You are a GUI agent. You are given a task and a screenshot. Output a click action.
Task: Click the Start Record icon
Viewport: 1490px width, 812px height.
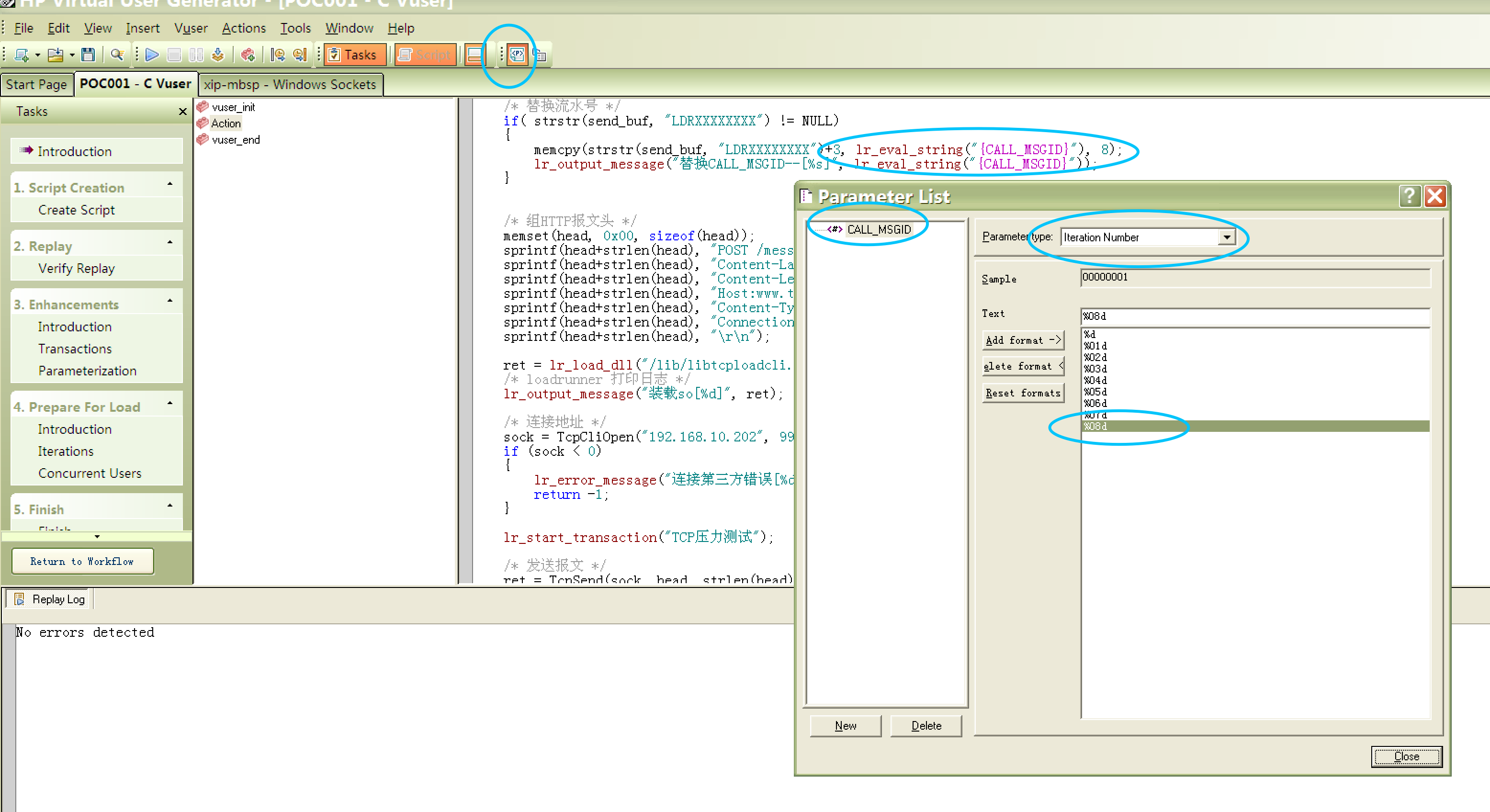248,55
